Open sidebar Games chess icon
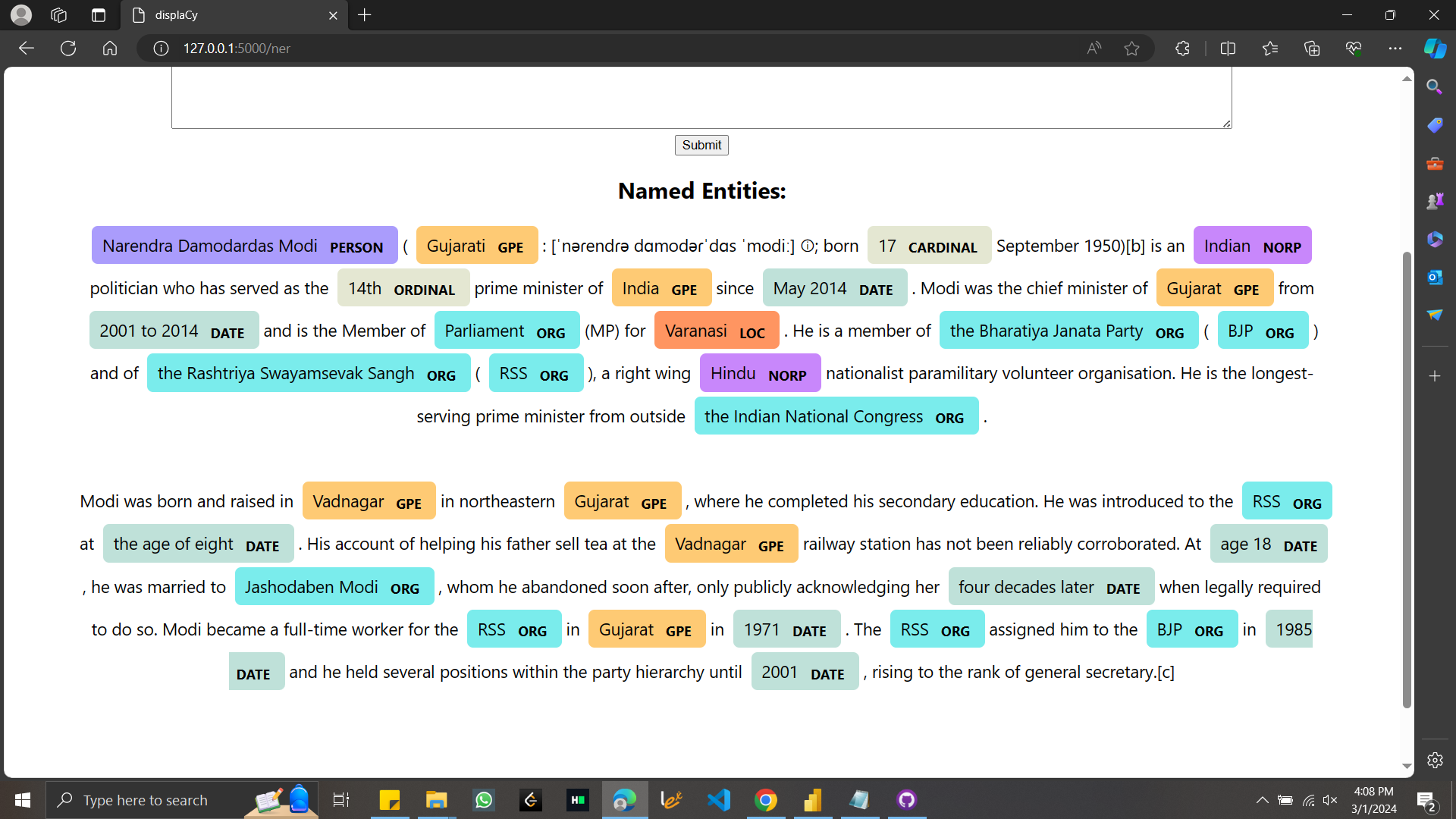This screenshot has height=819, width=1456. 1434,201
